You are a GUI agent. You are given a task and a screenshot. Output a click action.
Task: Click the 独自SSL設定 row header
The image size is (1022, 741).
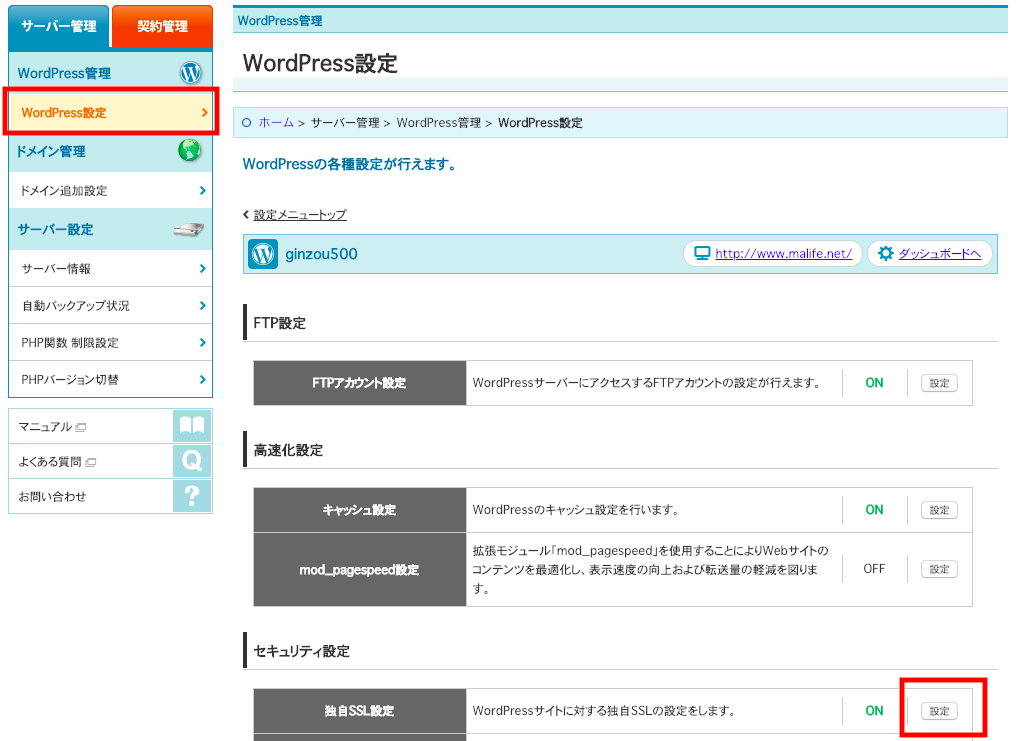[360, 711]
